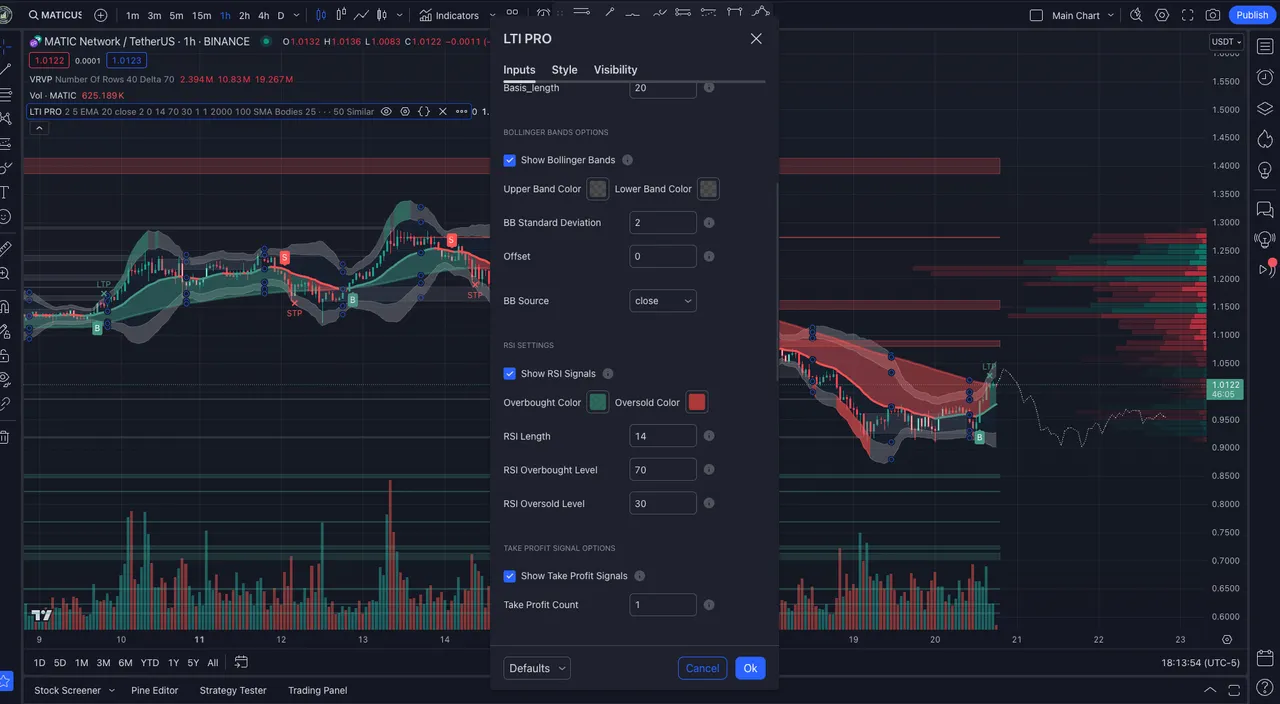The height and width of the screenshot is (704, 1280).
Task: Close the LTI PRO dialog
Action: click(x=756, y=38)
